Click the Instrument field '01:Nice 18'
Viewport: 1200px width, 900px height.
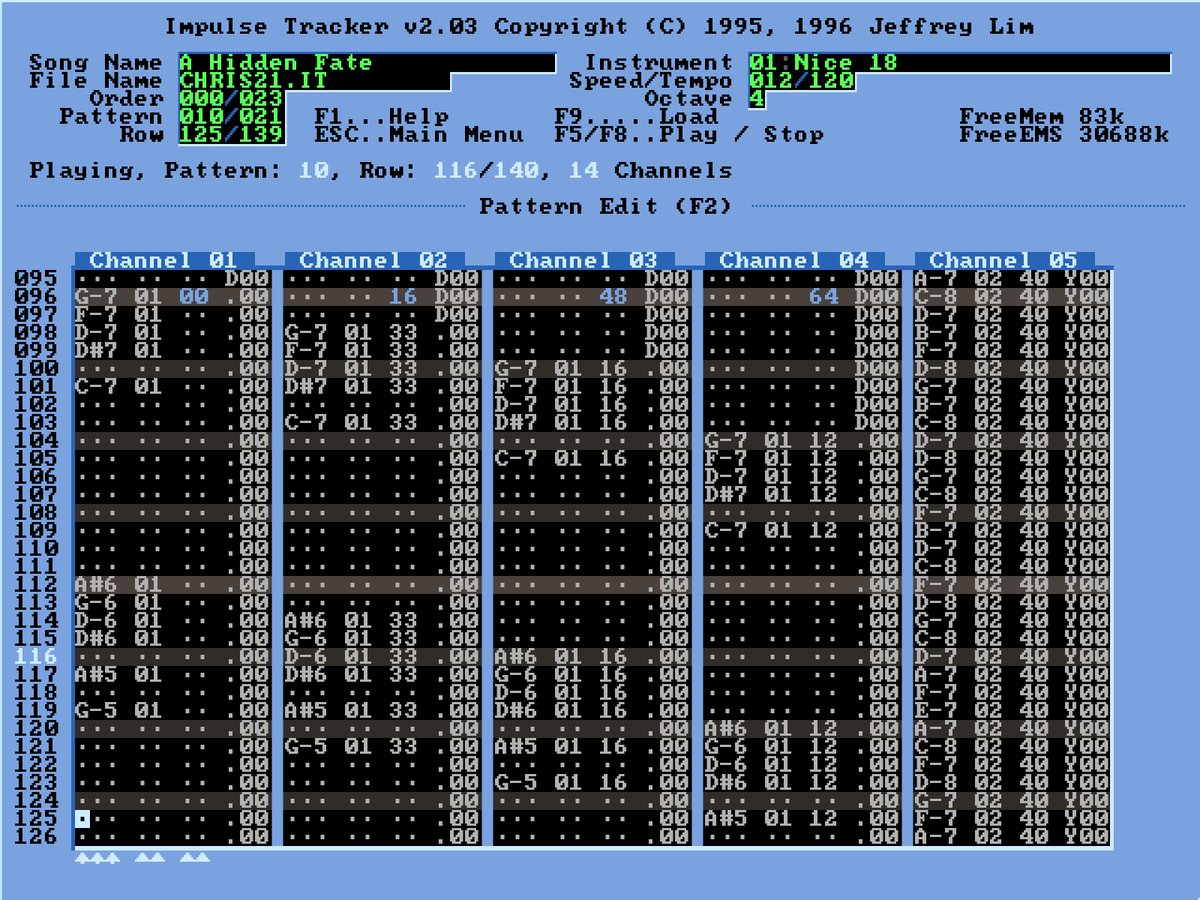point(959,63)
